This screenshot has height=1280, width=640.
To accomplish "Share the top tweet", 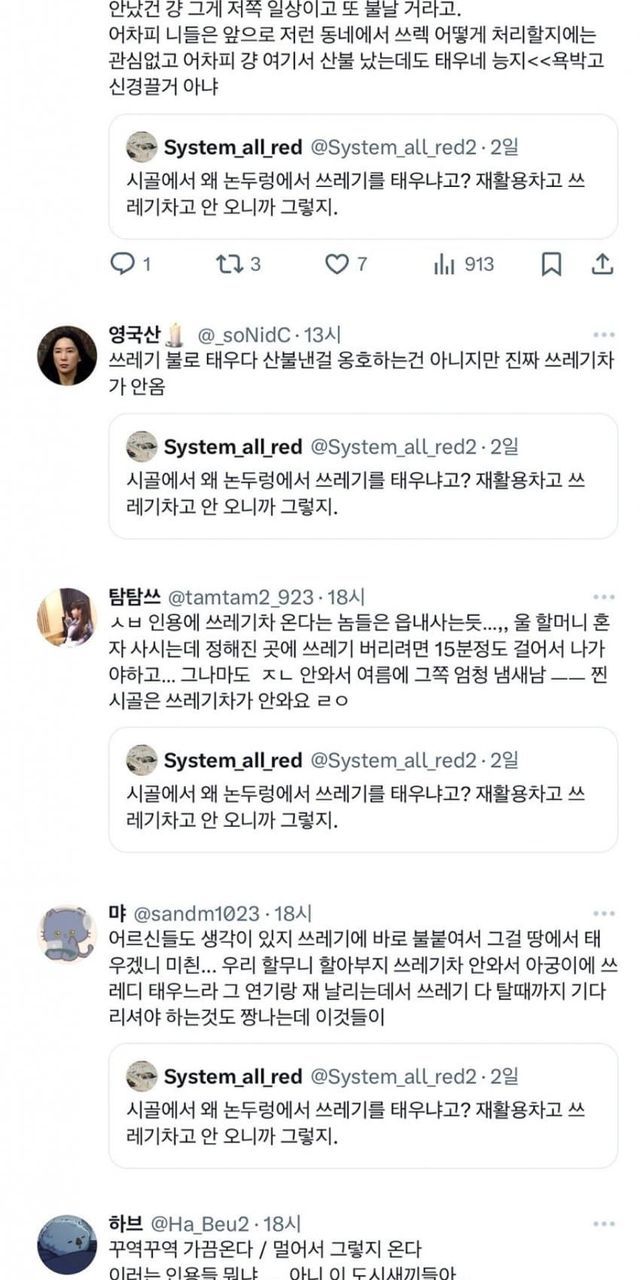I will coord(603,264).
